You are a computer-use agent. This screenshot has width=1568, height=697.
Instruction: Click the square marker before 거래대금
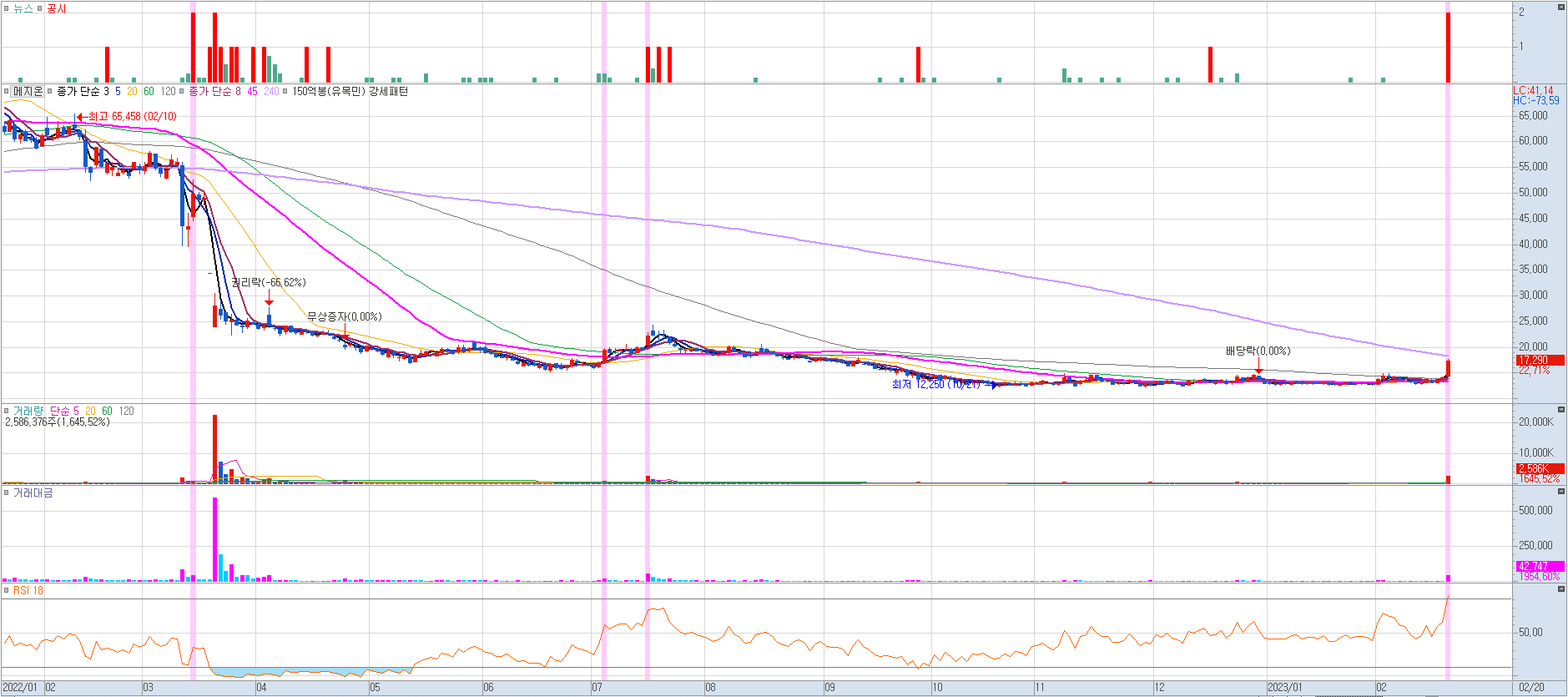7,492
